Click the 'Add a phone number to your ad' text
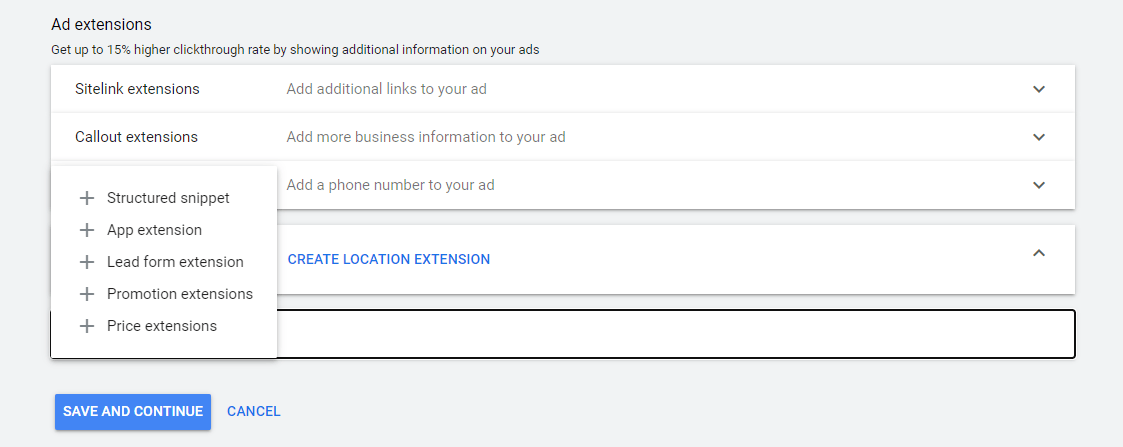Viewport: 1123px width, 447px height. pos(390,185)
